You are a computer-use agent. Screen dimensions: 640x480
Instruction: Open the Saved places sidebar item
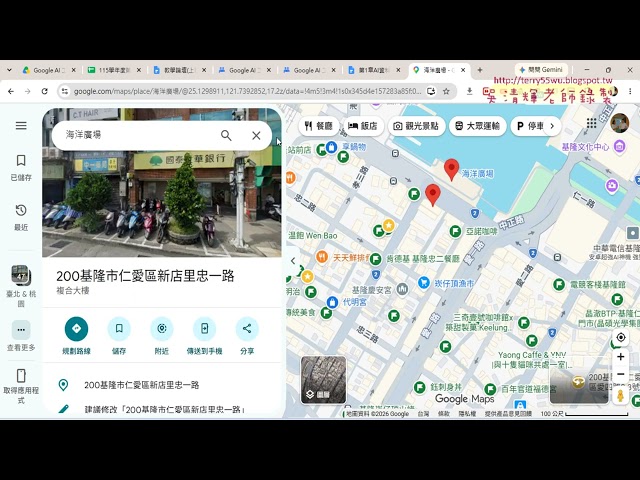(21, 167)
